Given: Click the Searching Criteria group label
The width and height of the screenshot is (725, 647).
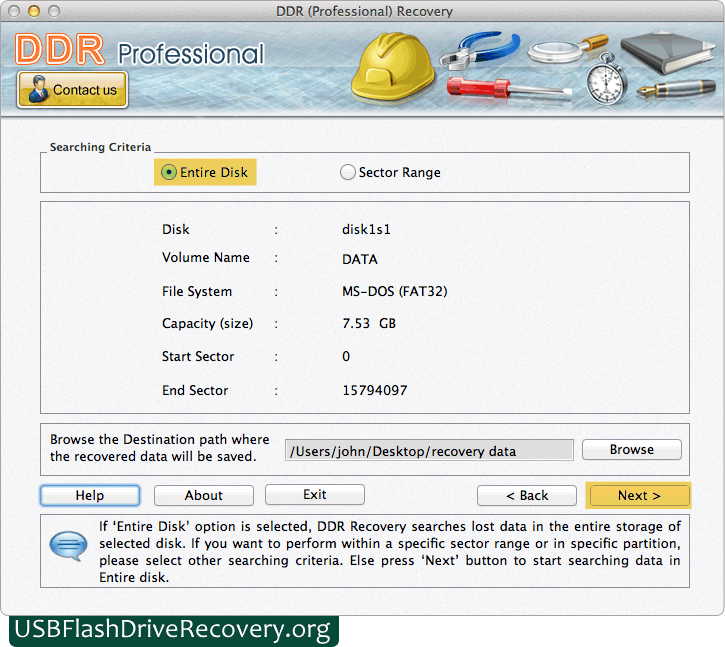Looking at the screenshot, I should [100, 147].
